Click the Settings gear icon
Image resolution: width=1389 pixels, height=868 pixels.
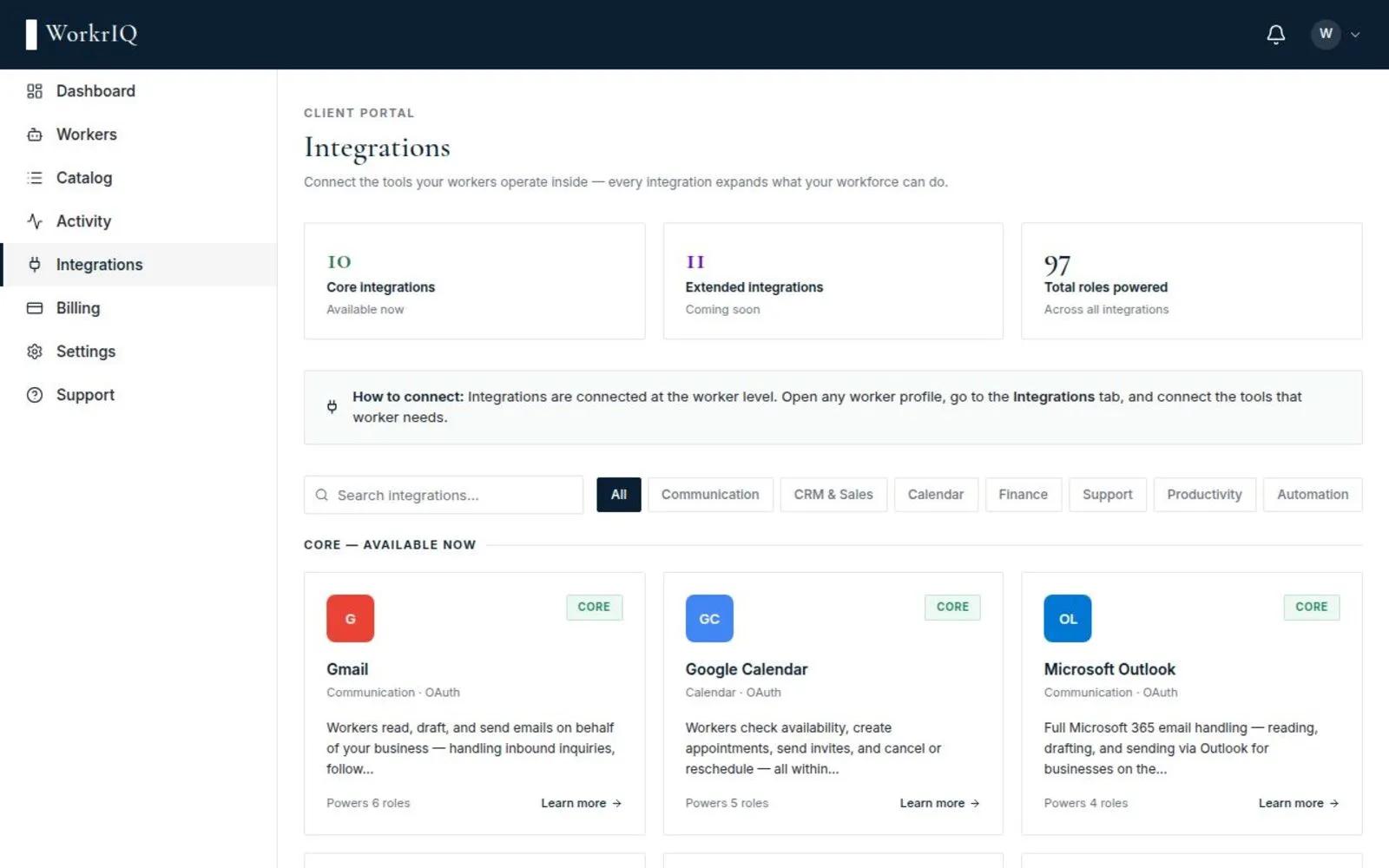(35, 352)
